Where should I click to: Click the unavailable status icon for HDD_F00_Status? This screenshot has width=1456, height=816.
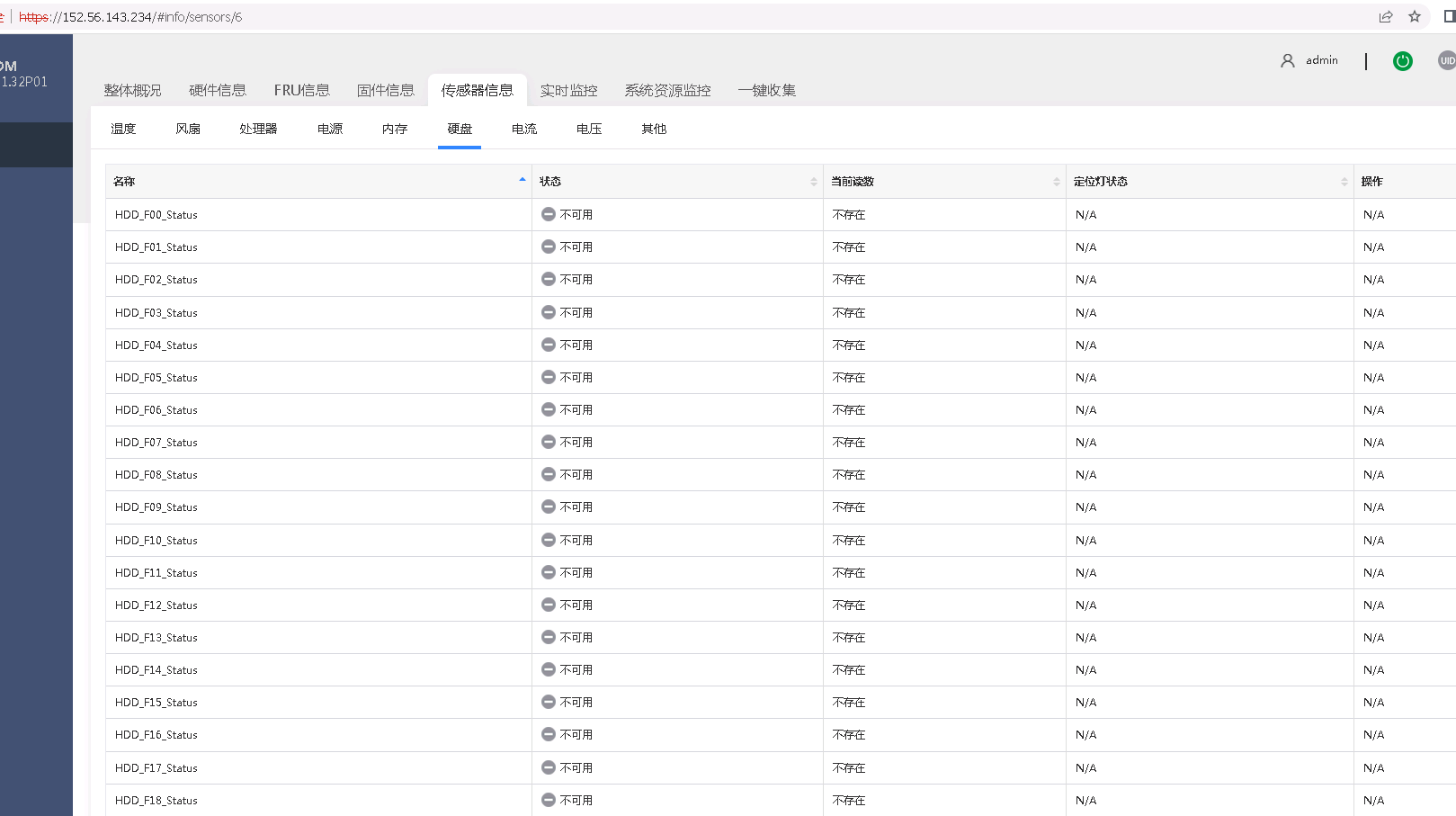[x=548, y=214]
